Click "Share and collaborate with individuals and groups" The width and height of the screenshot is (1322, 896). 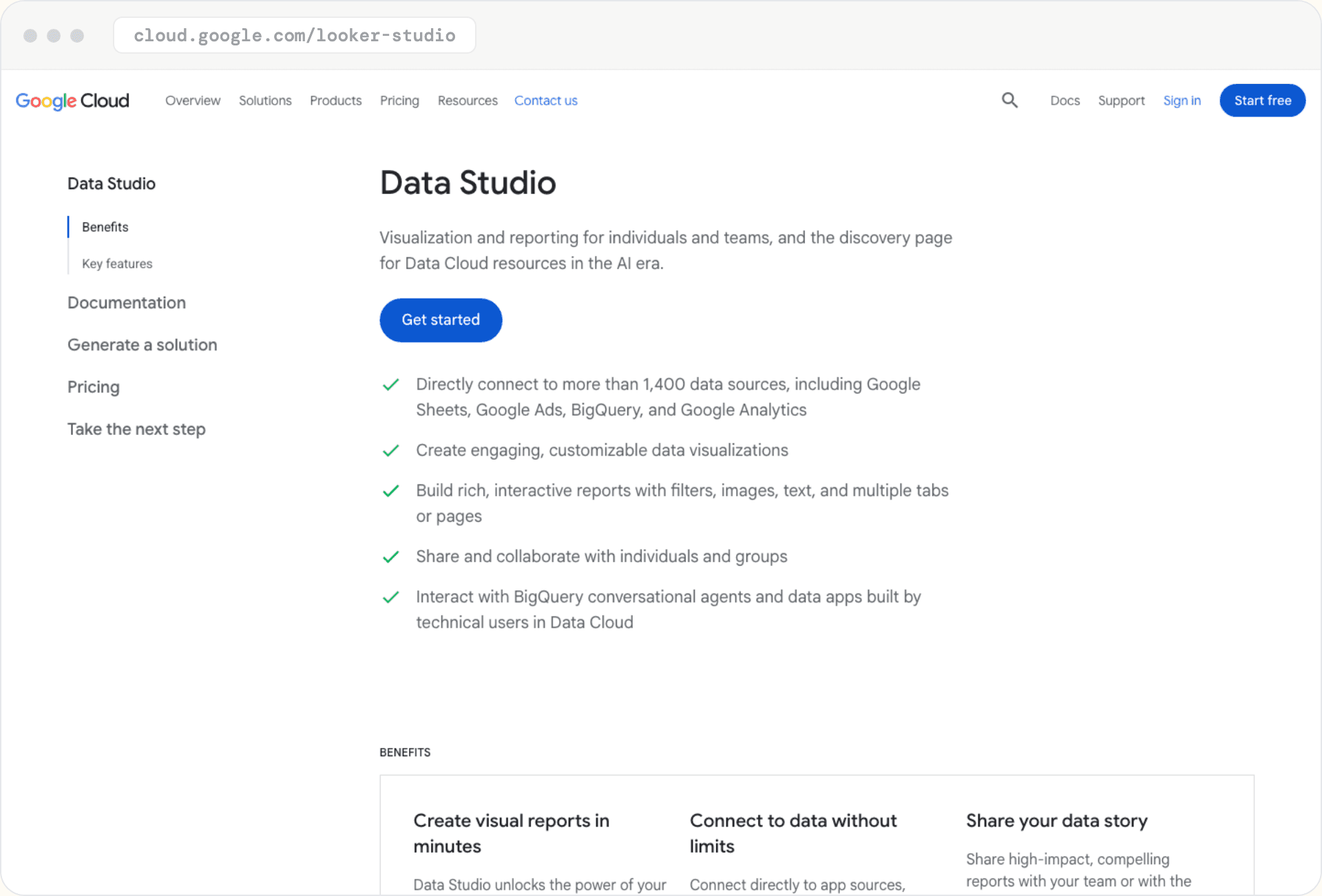point(602,556)
